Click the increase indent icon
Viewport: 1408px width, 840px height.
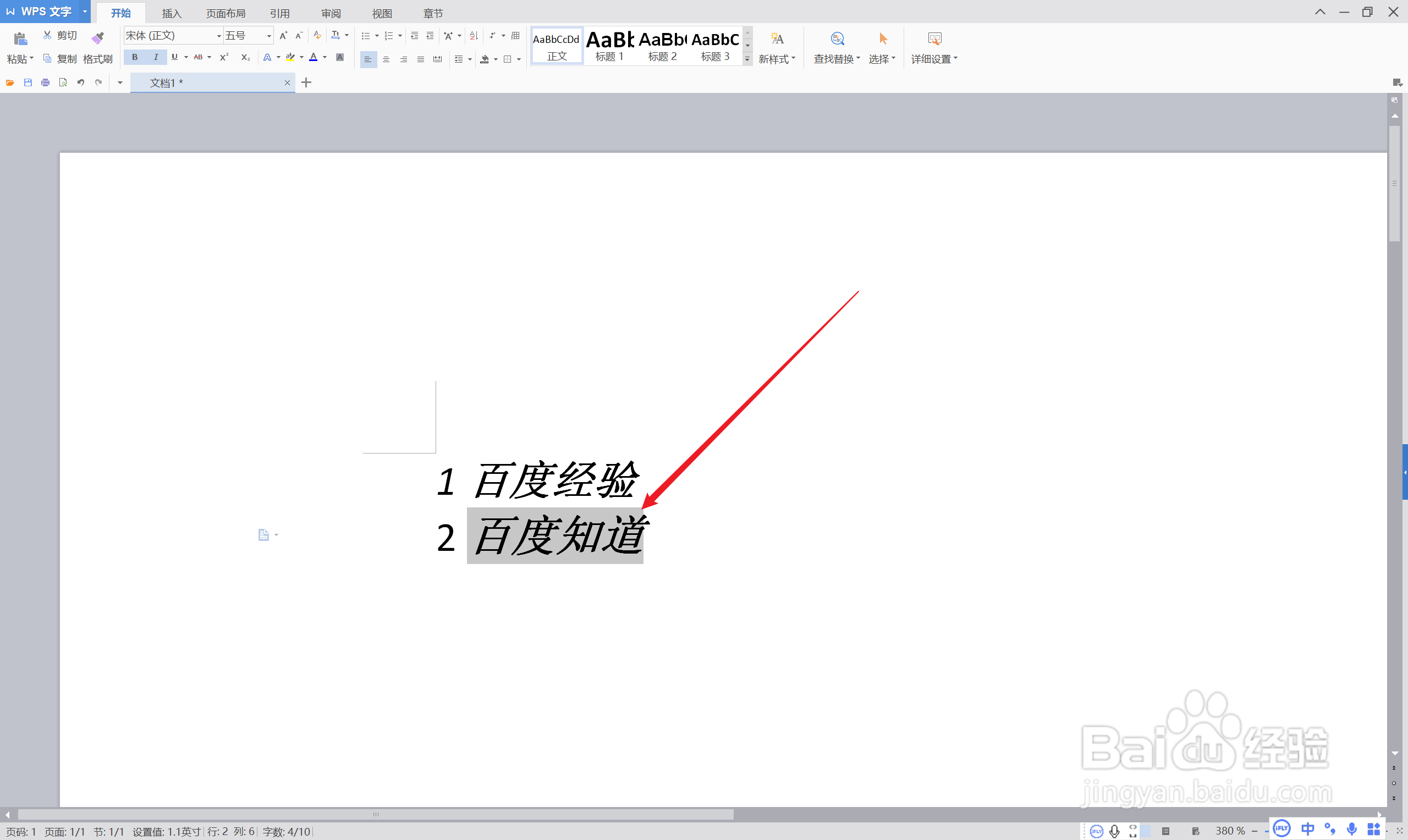point(430,36)
